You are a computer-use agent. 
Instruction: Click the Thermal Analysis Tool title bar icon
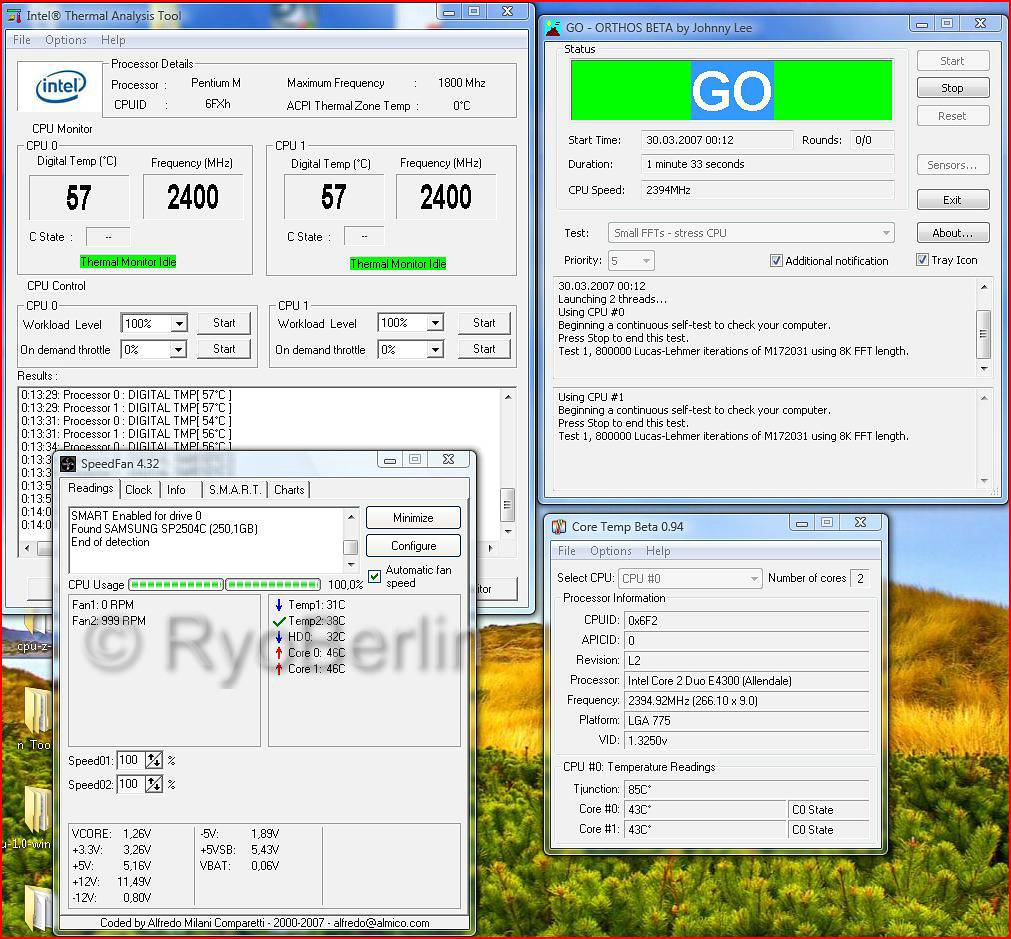click(14, 15)
